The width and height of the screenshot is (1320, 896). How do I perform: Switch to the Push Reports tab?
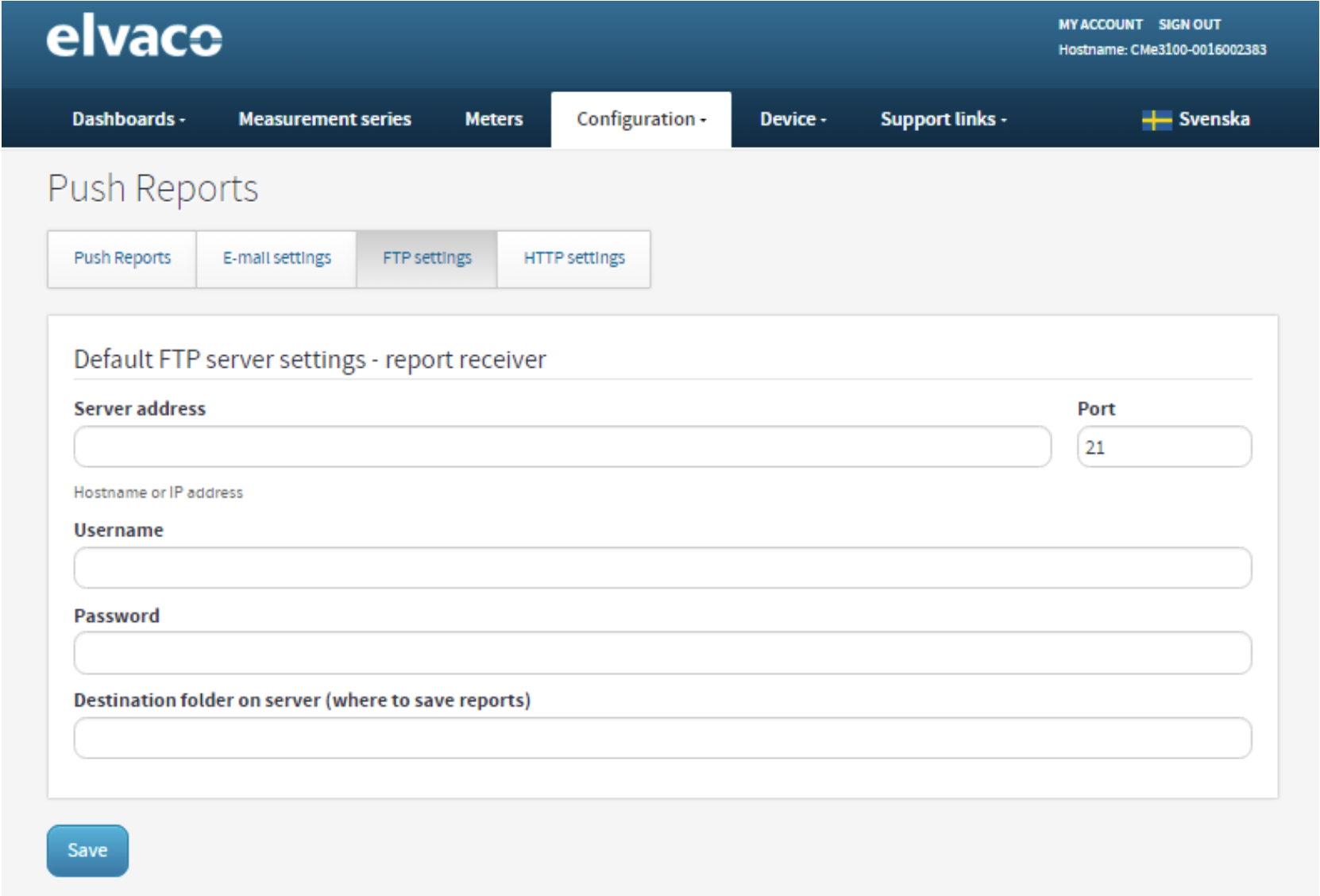pyautogui.click(x=122, y=258)
